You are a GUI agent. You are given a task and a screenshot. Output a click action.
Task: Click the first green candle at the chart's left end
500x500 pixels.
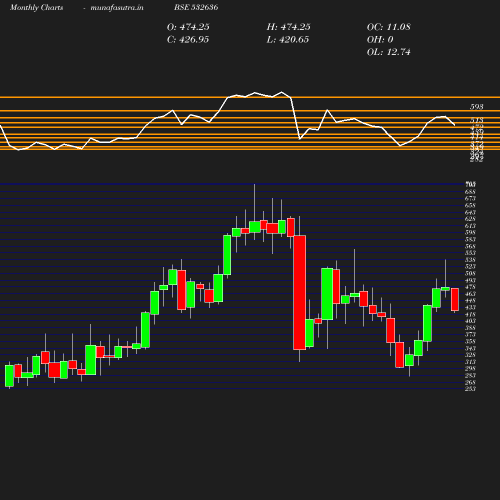(9, 376)
